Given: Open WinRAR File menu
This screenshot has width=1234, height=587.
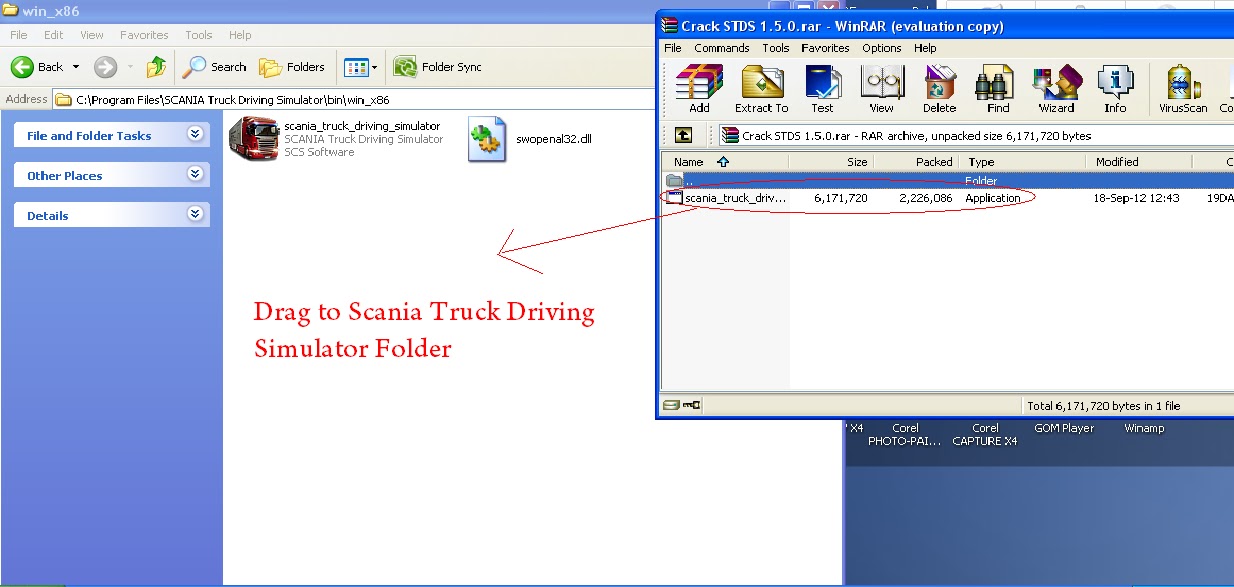Looking at the screenshot, I should 673,47.
